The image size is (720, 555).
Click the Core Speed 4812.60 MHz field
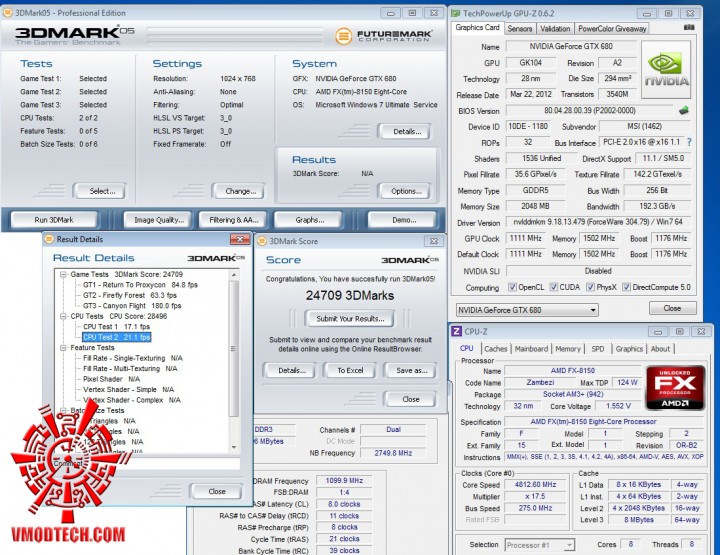(535, 484)
